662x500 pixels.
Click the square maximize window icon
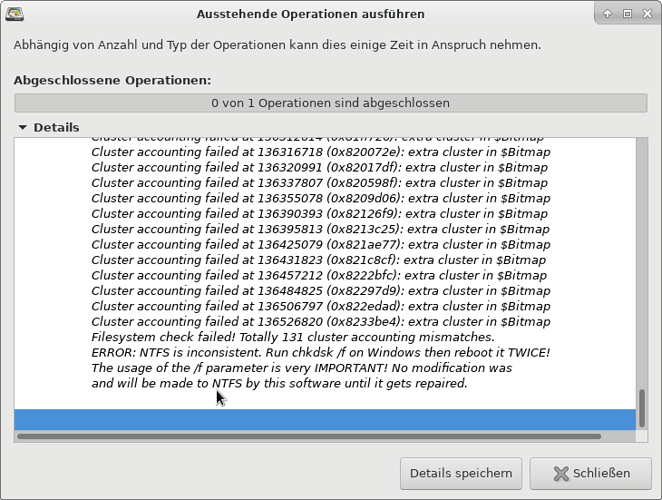click(x=627, y=14)
